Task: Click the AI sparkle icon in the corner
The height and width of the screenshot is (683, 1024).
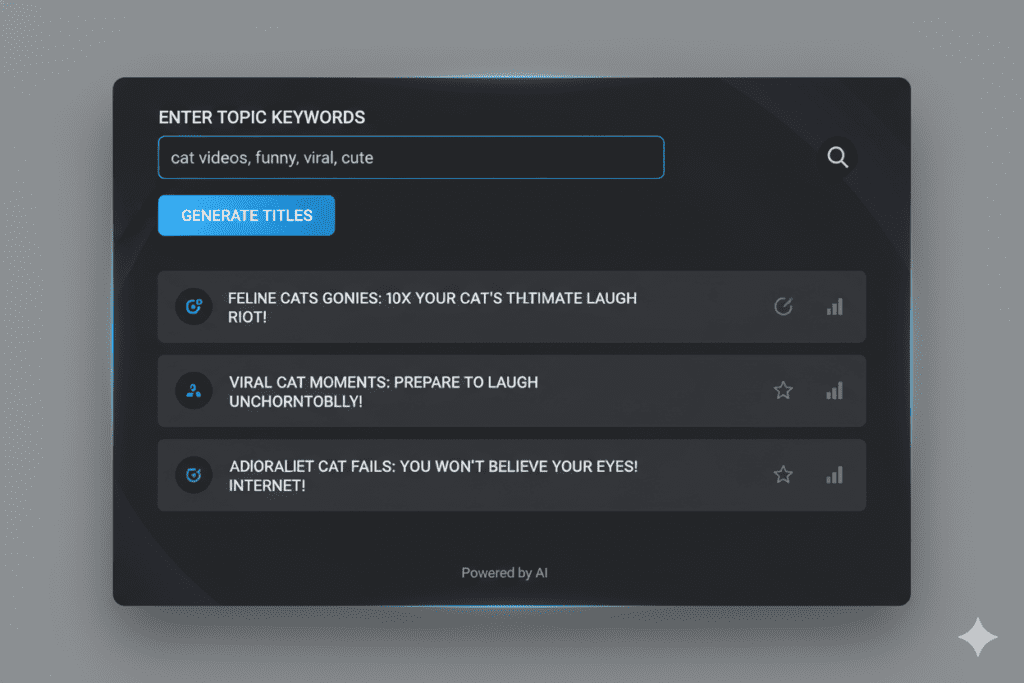Action: (978, 637)
